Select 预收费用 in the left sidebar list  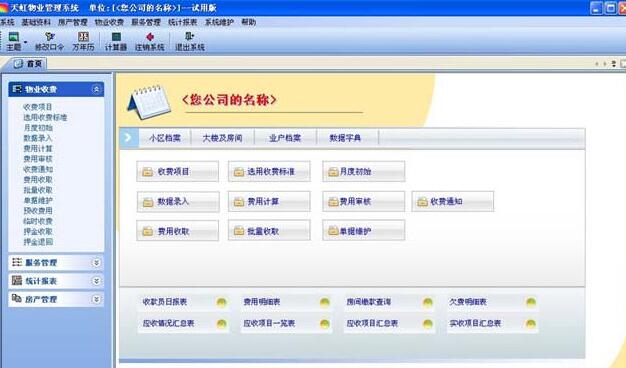(x=38, y=211)
